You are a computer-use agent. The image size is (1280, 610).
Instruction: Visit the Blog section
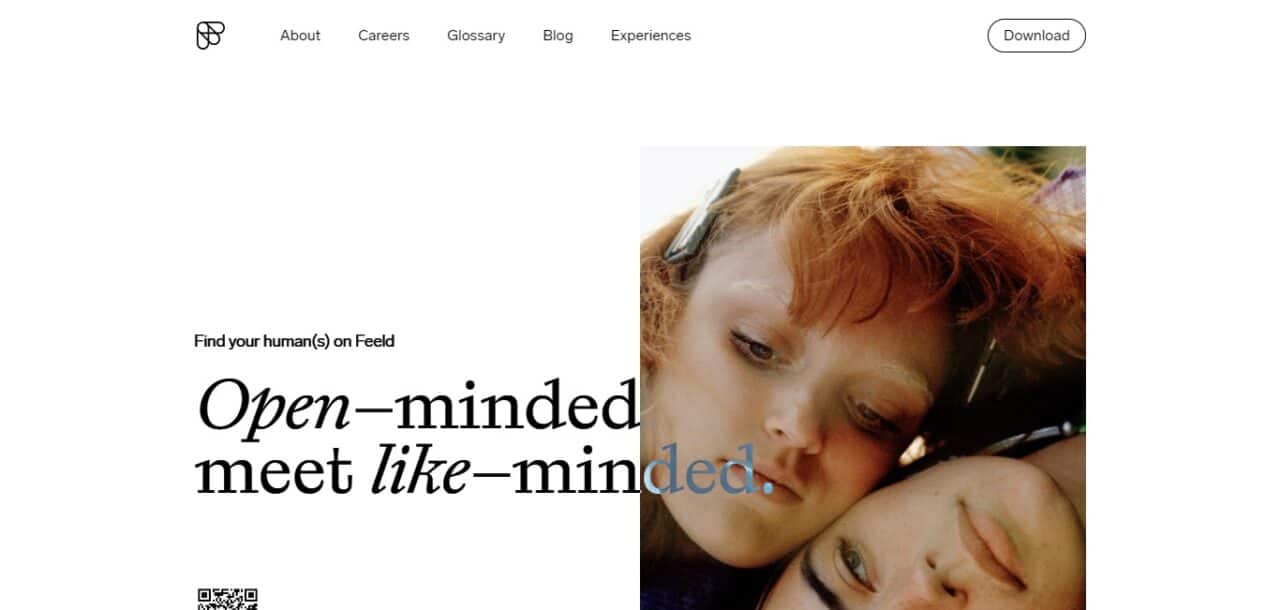[558, 35]
